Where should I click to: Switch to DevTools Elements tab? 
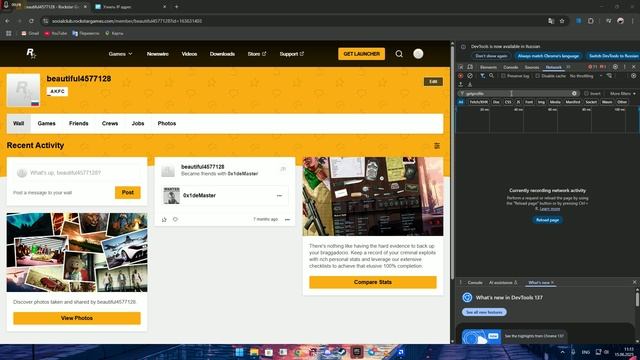(488, 67)
